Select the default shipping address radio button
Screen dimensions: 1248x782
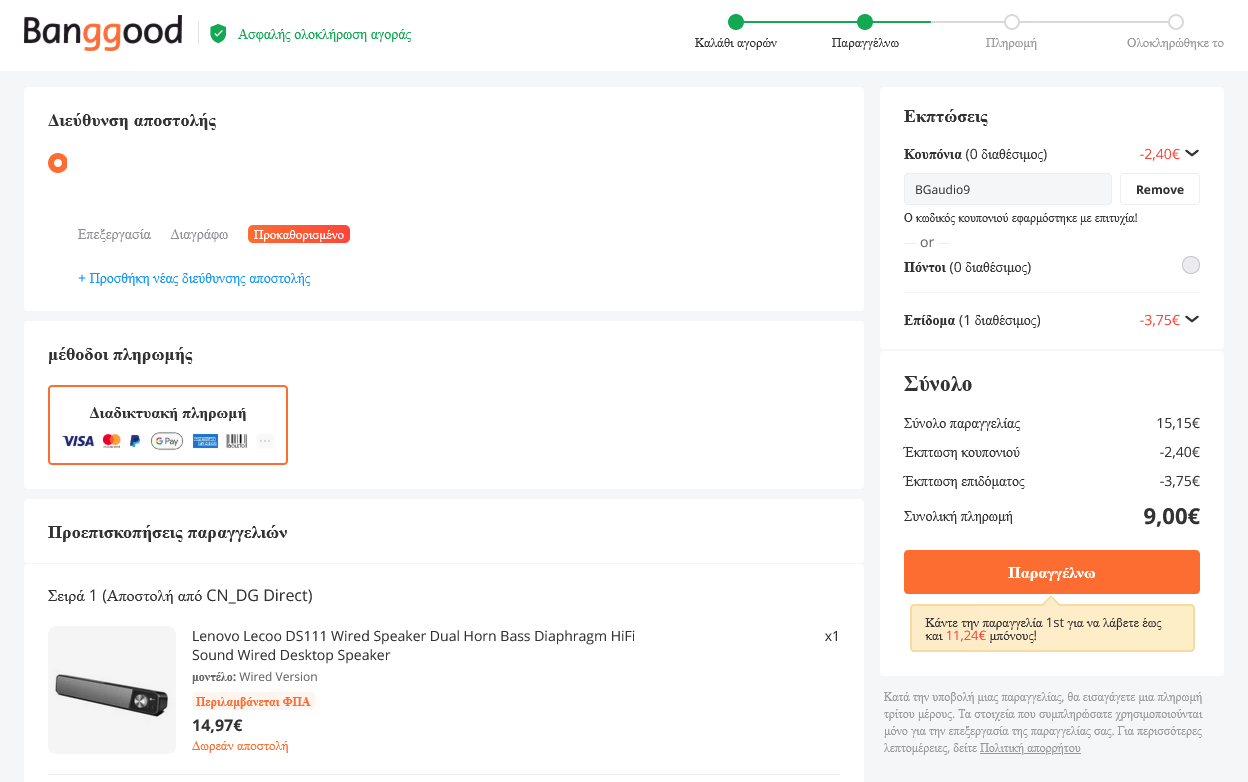coord(58,163)
